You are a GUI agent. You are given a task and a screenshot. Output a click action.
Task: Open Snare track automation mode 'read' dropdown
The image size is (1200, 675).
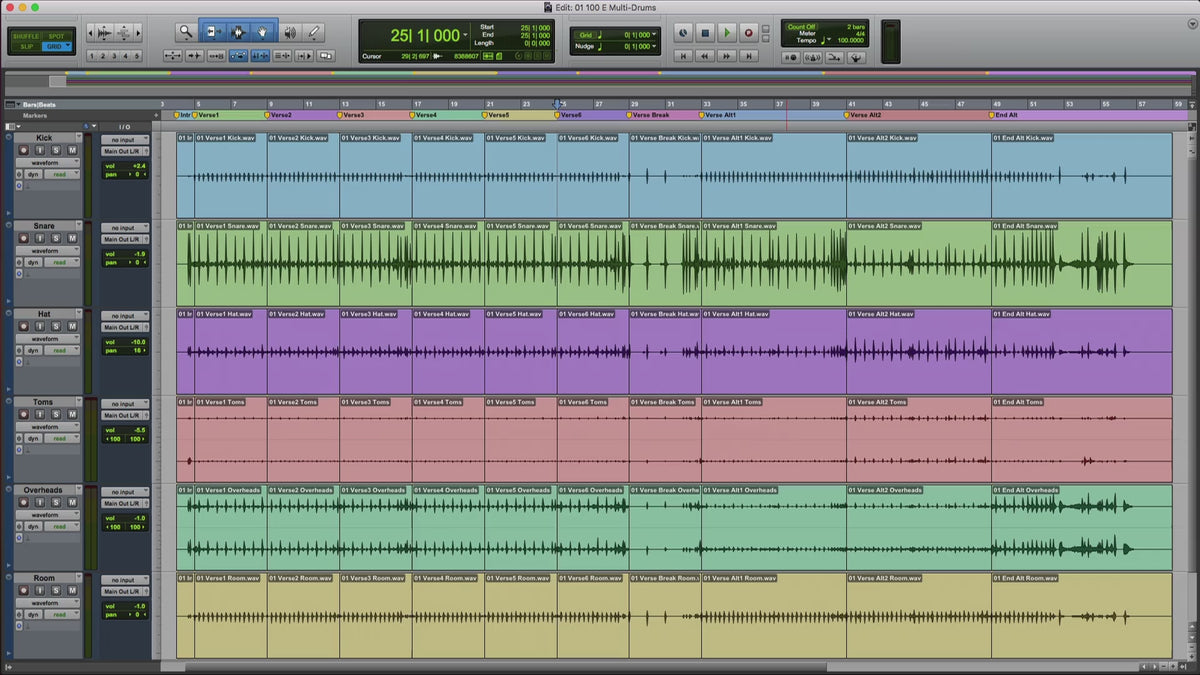62,262
